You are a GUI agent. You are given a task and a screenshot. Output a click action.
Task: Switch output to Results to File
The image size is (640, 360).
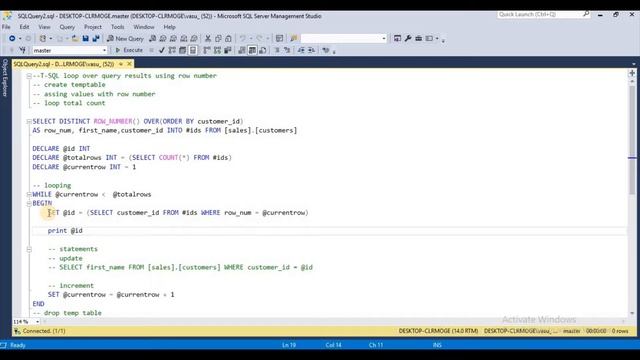point(262,50)
